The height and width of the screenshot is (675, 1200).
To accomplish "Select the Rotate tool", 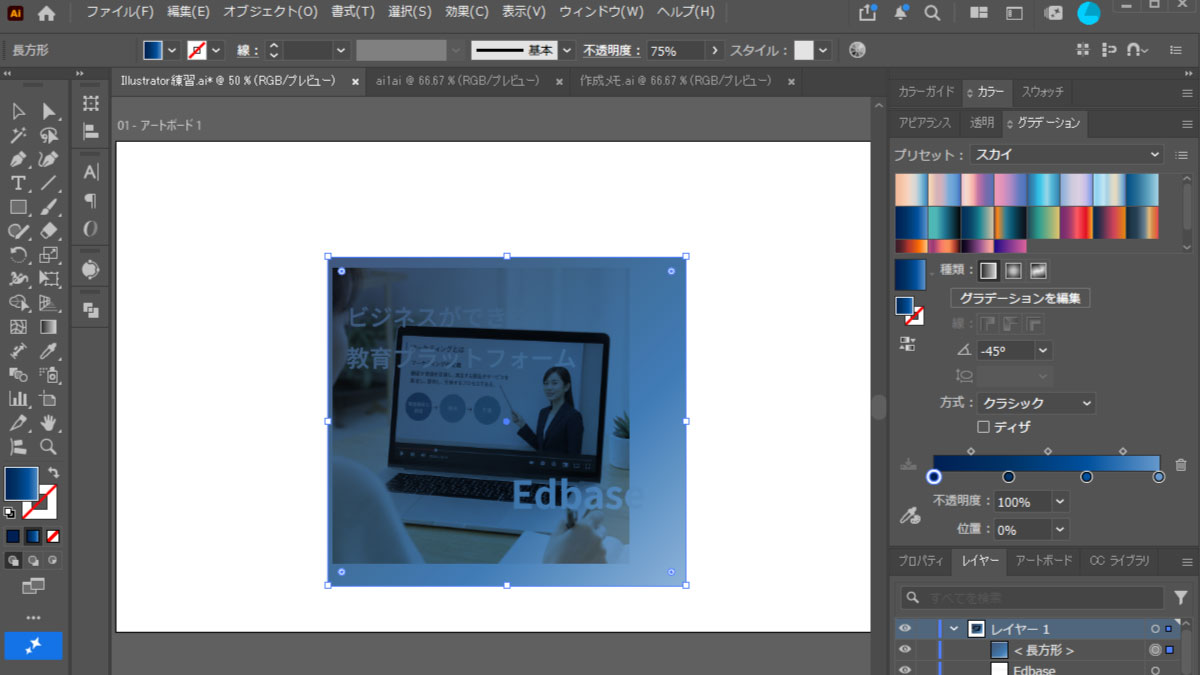I will click(18, 255).
